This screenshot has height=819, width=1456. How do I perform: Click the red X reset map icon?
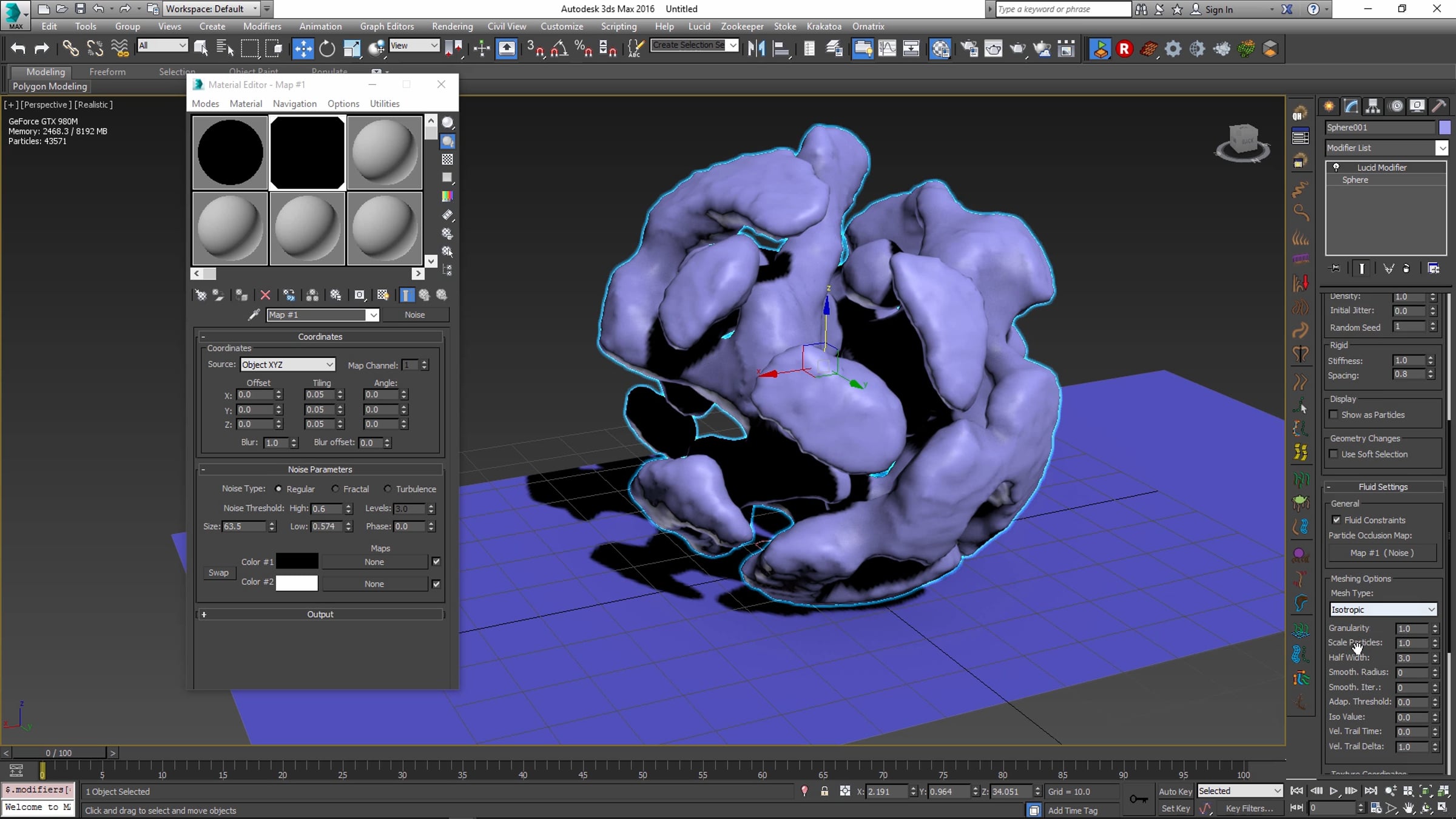[265, 295]
